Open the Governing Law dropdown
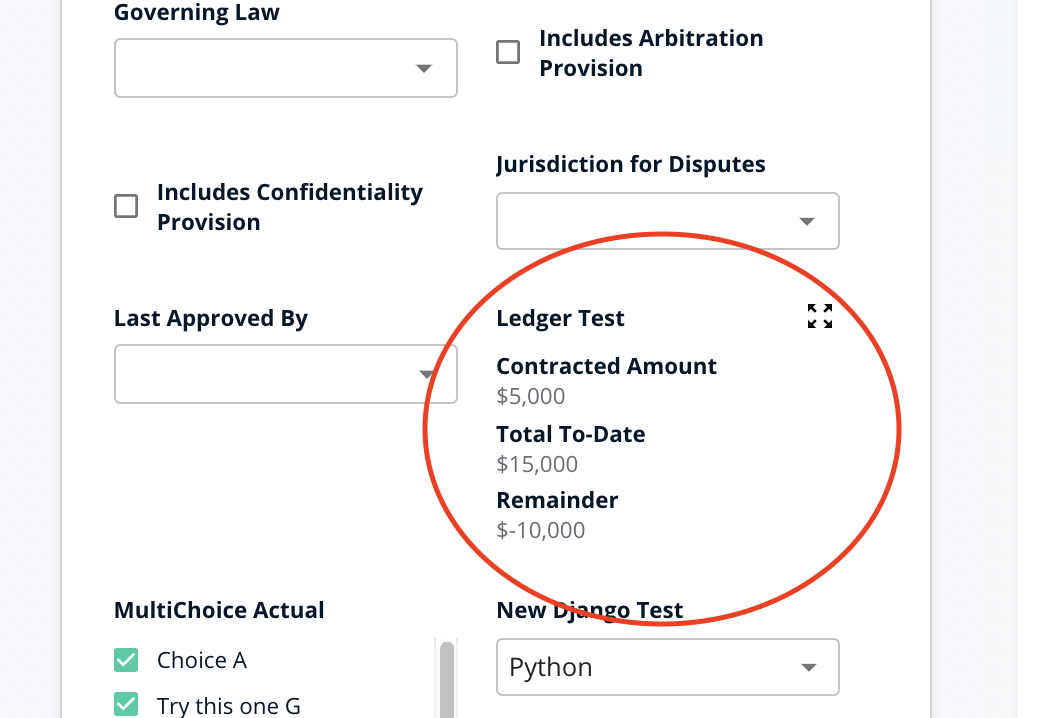Image resolution: width=1046 pixels, height=718 pixels. pos(286,68)
